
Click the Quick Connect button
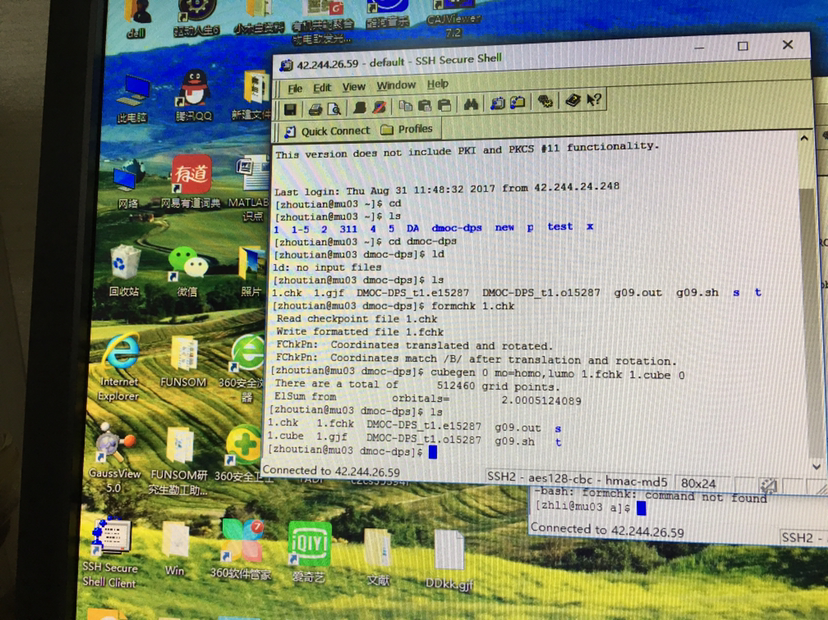(327, 131)
